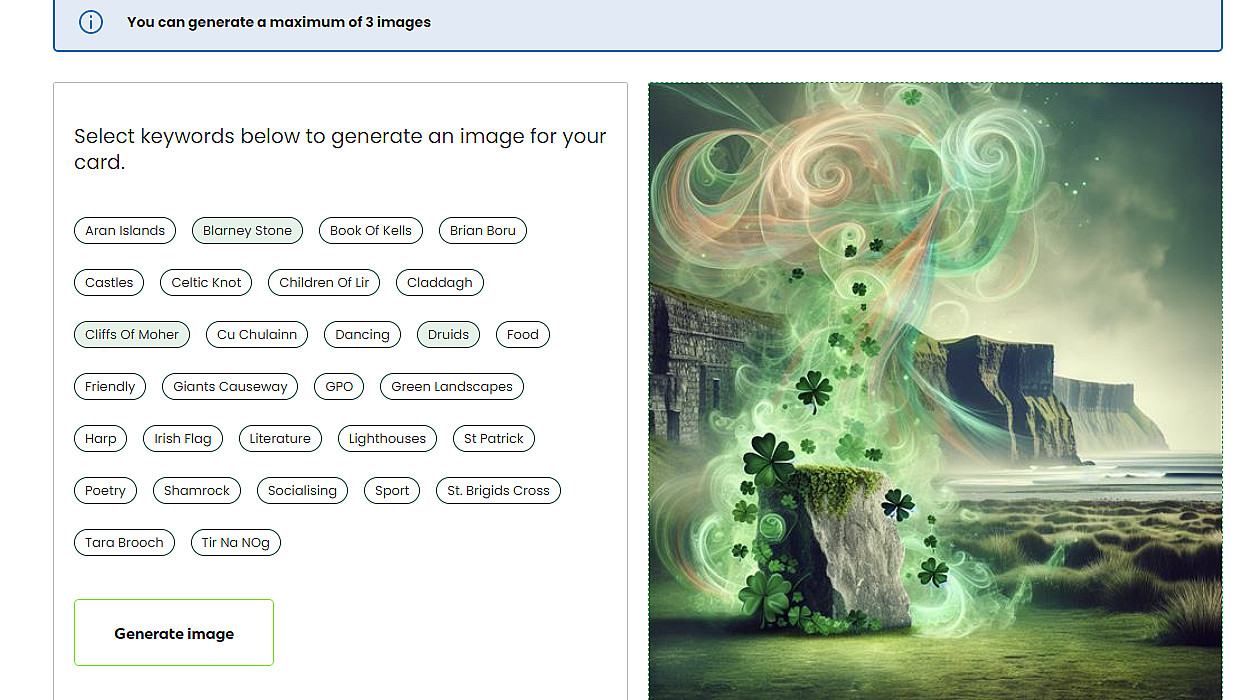Click the 'Select keywords below' instruction text

pos(340,149)
